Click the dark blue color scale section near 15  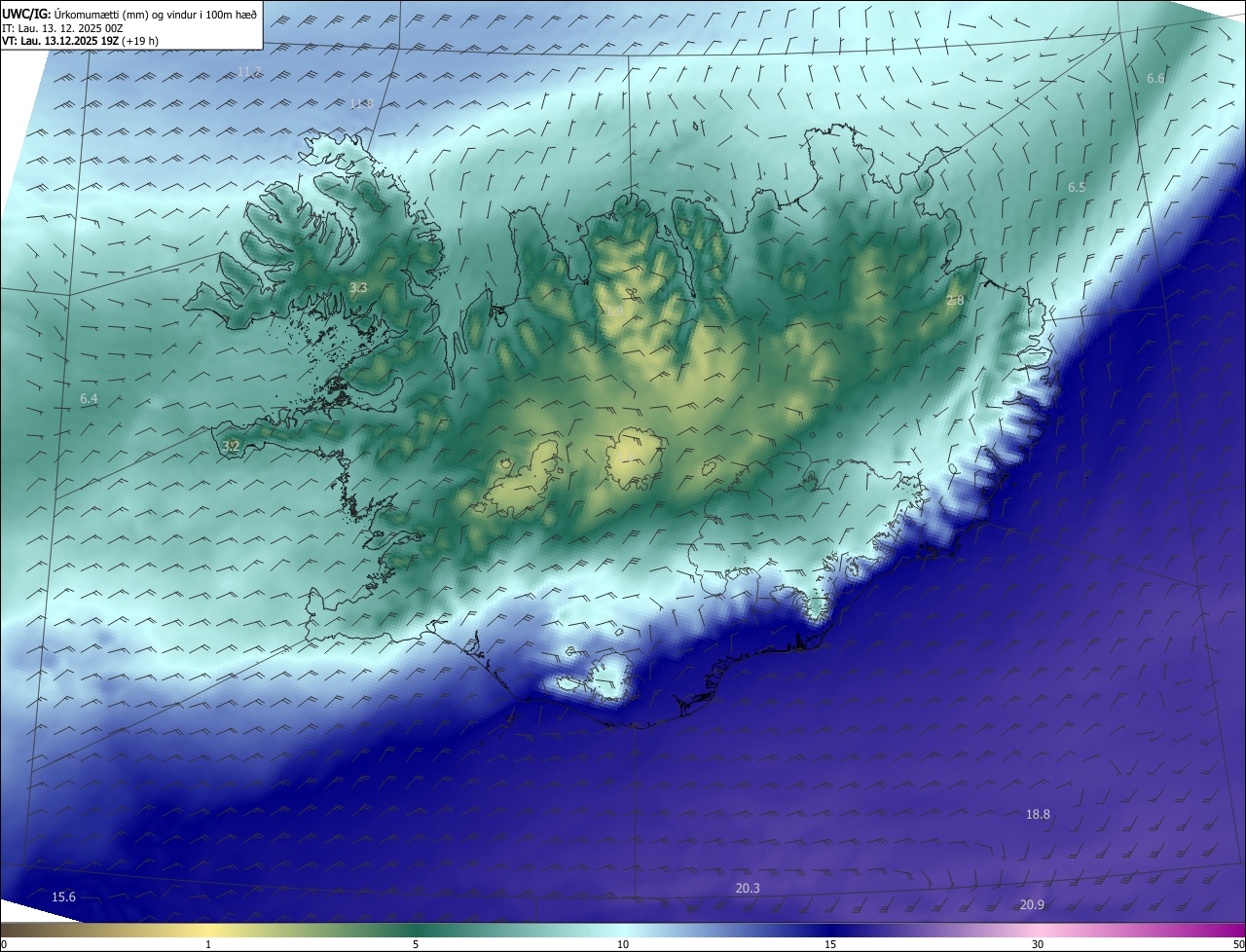pyautogui.click(x=830, y=931)
